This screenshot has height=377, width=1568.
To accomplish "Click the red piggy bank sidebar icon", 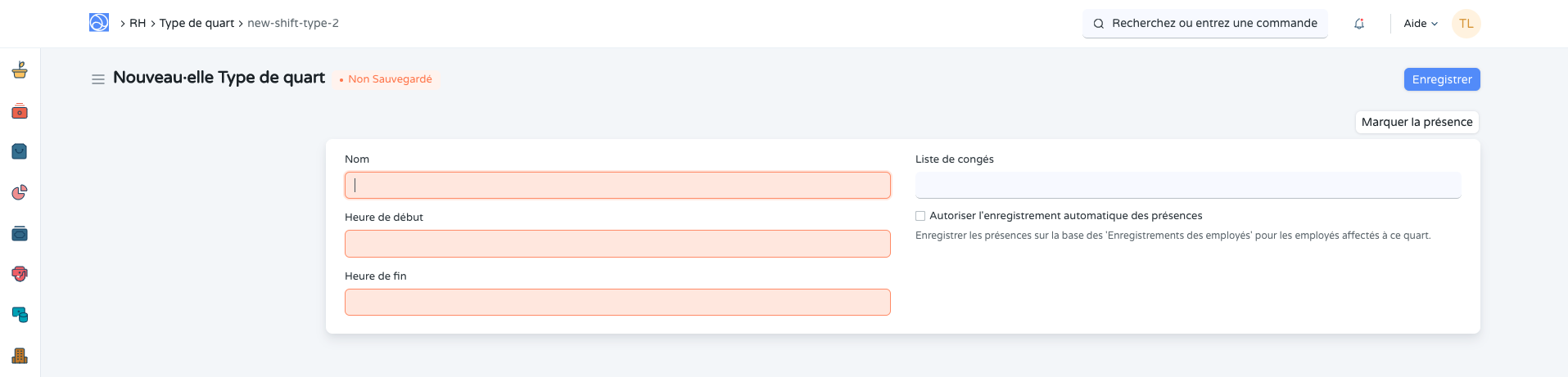I will (x=20, y=274).
